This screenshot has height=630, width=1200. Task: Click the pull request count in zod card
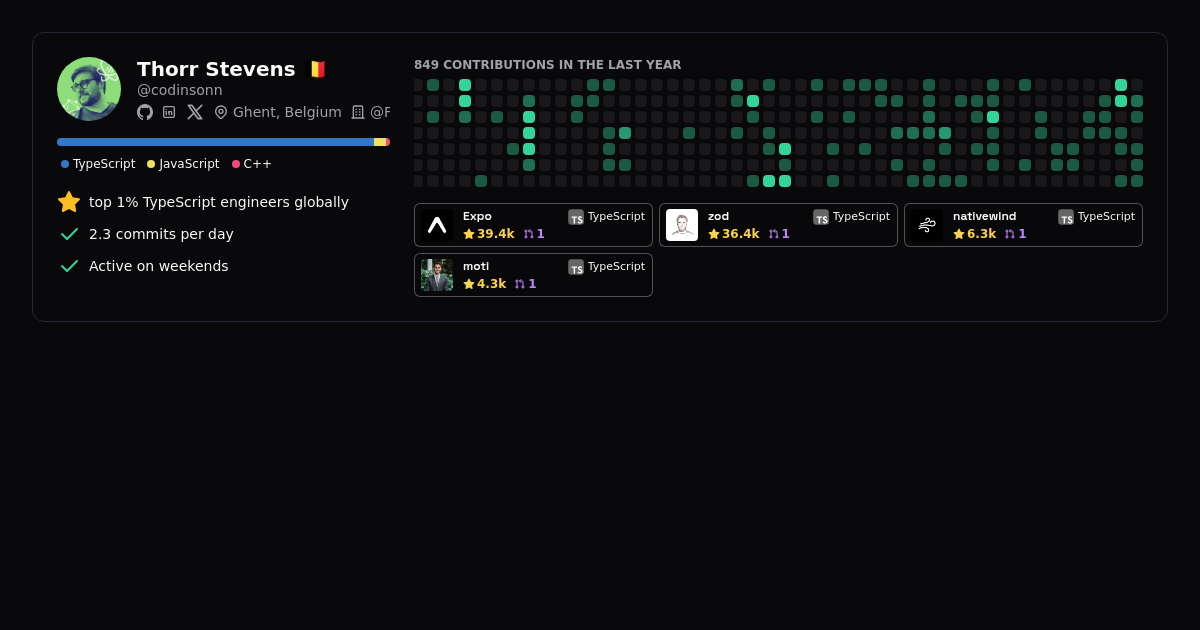[786, 234]
